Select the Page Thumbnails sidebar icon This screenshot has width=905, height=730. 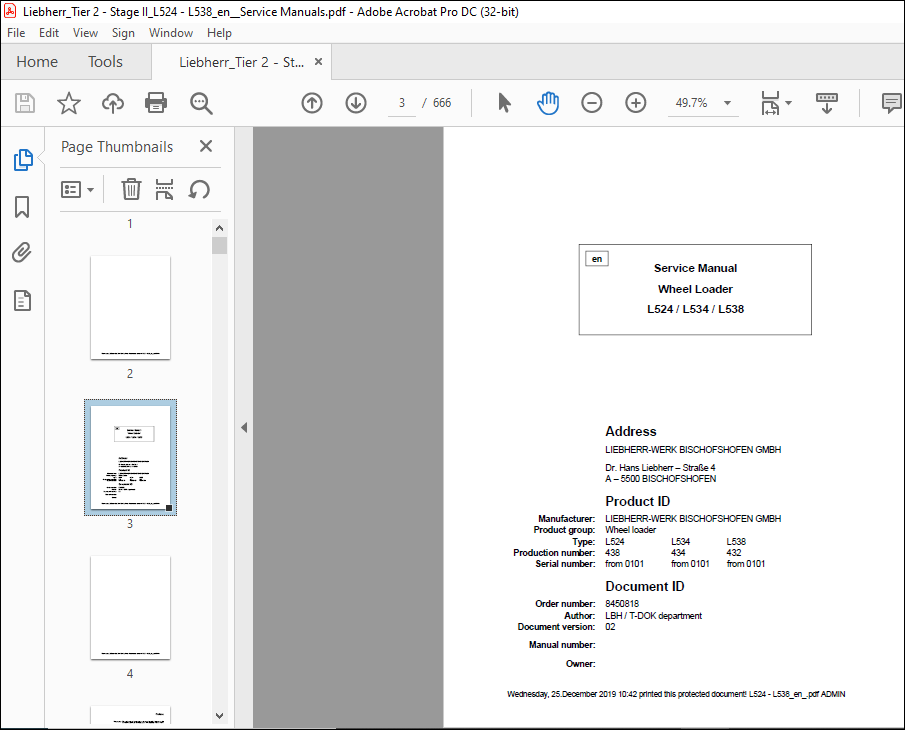pyautogui.click(x=23, y=160)
